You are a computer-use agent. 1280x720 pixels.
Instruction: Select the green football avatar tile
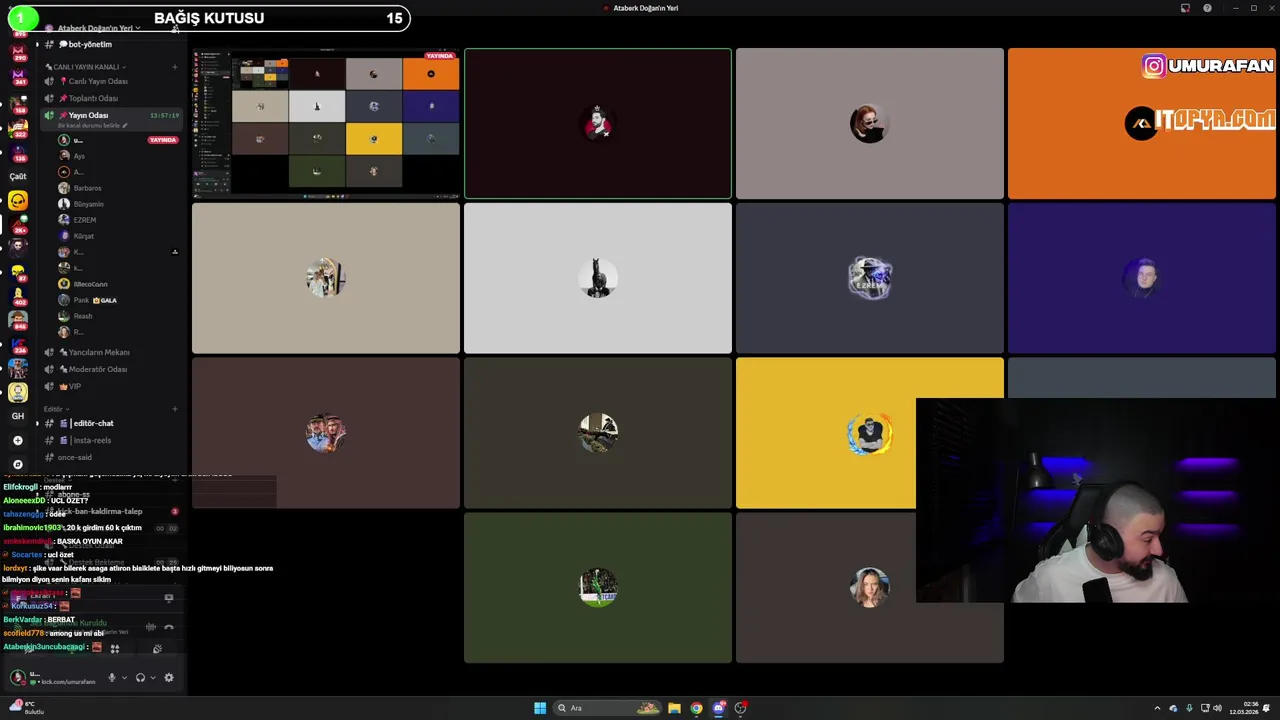[598, 588]
